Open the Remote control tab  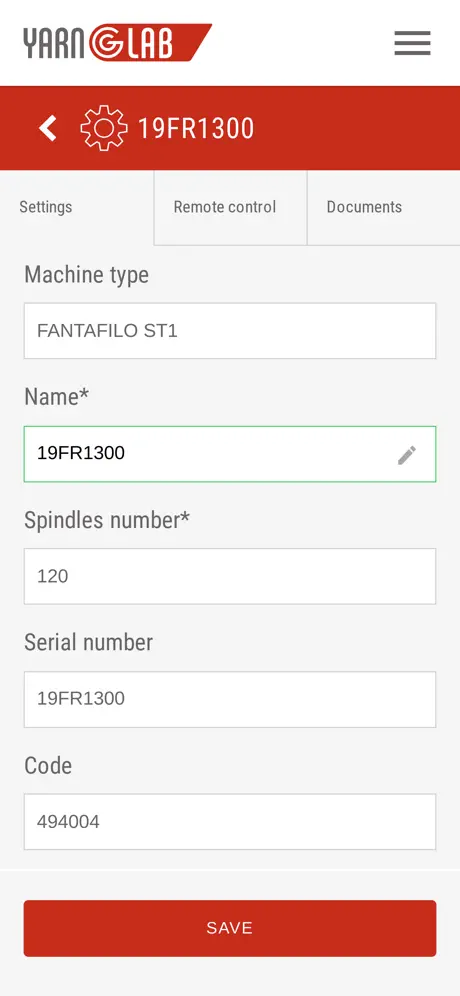coord(225,207)
